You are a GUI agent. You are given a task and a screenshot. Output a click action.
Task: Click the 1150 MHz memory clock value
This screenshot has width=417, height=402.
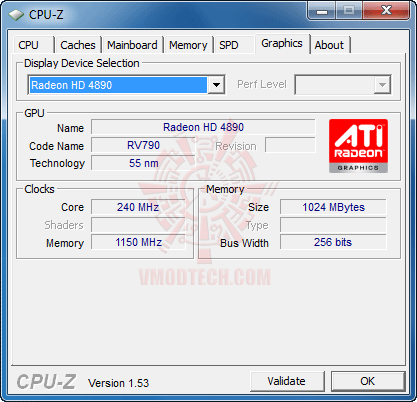[x=138, y=242]
